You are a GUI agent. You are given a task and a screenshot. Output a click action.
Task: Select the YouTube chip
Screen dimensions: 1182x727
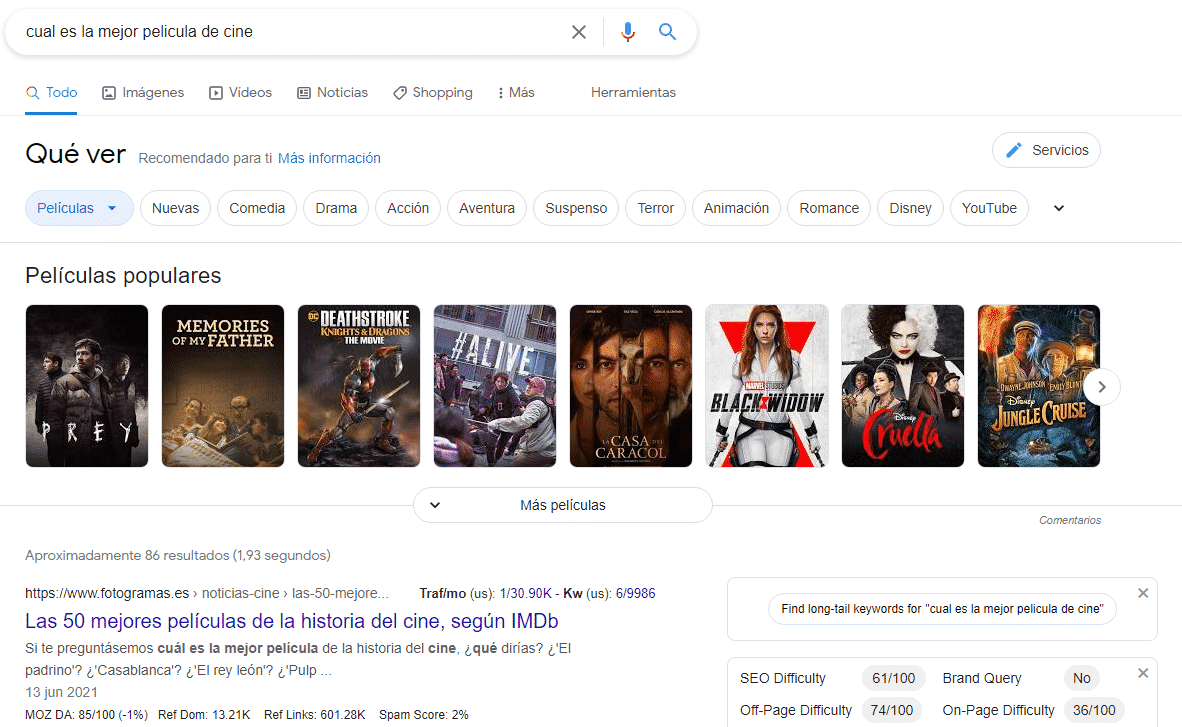989,208
